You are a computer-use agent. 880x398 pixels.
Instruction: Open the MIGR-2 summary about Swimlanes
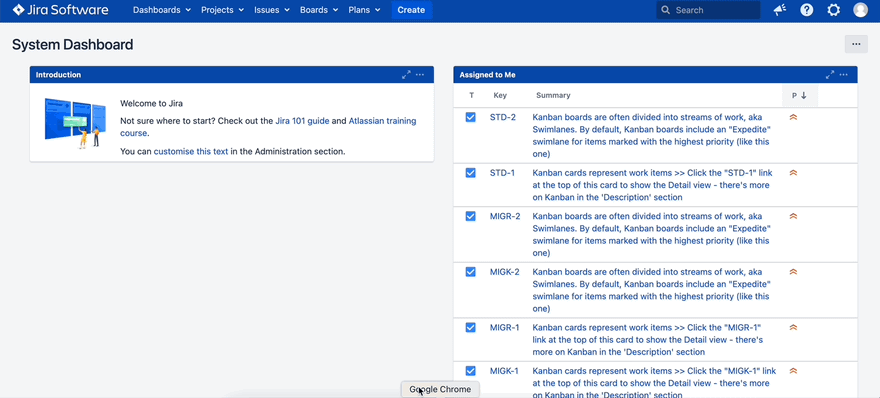click(651, 234)
